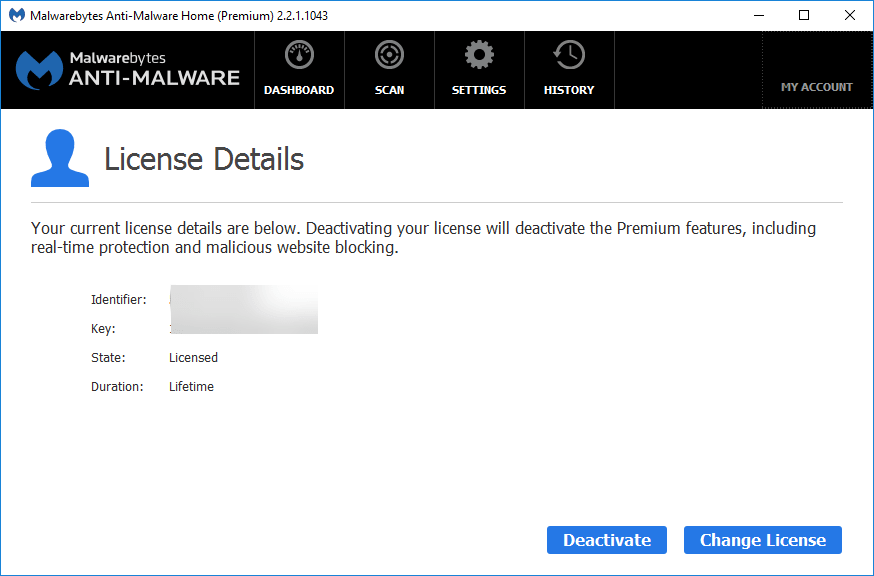874x576 pixels.
Task: Switch to the DASHBOARD label
Action: 299,90
